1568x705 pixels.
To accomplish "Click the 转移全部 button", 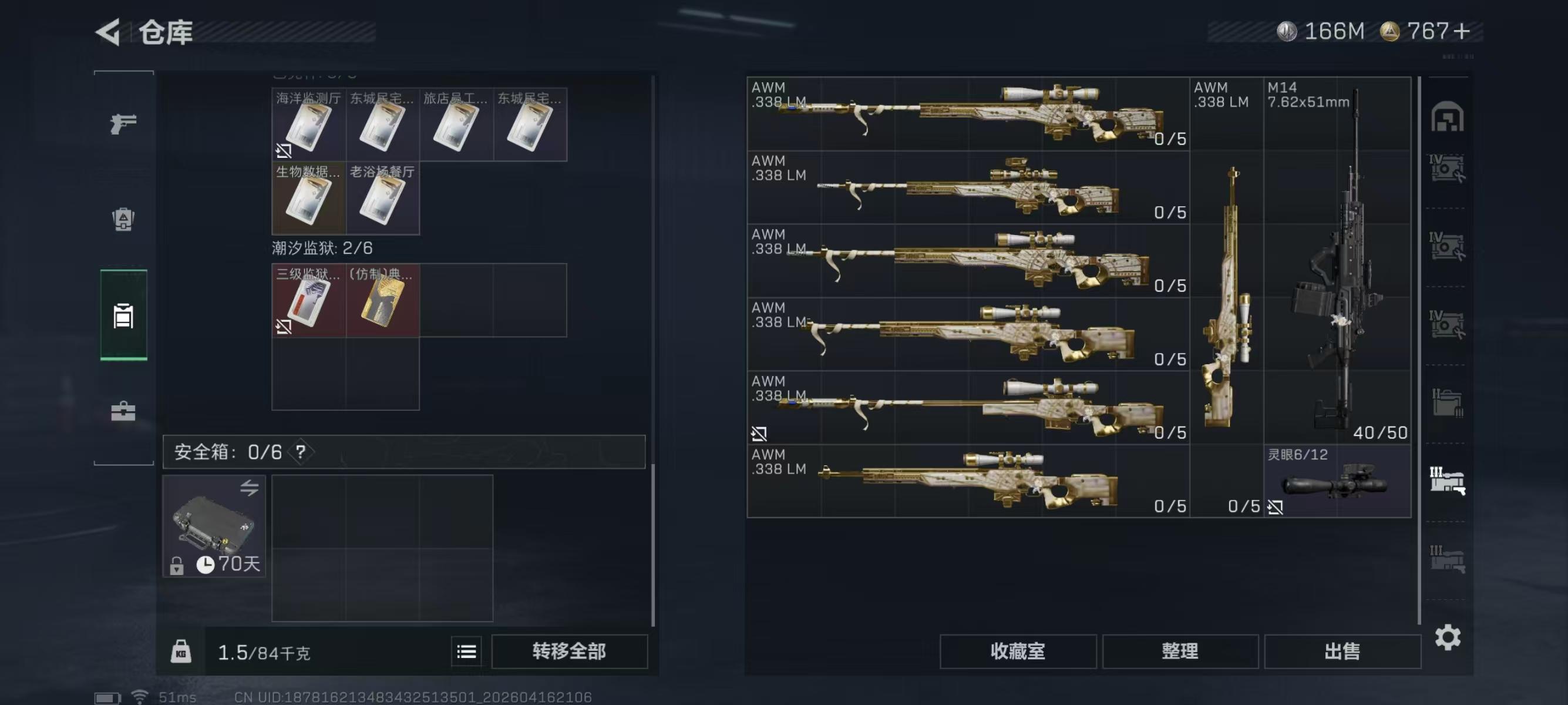I will point(569,652).
